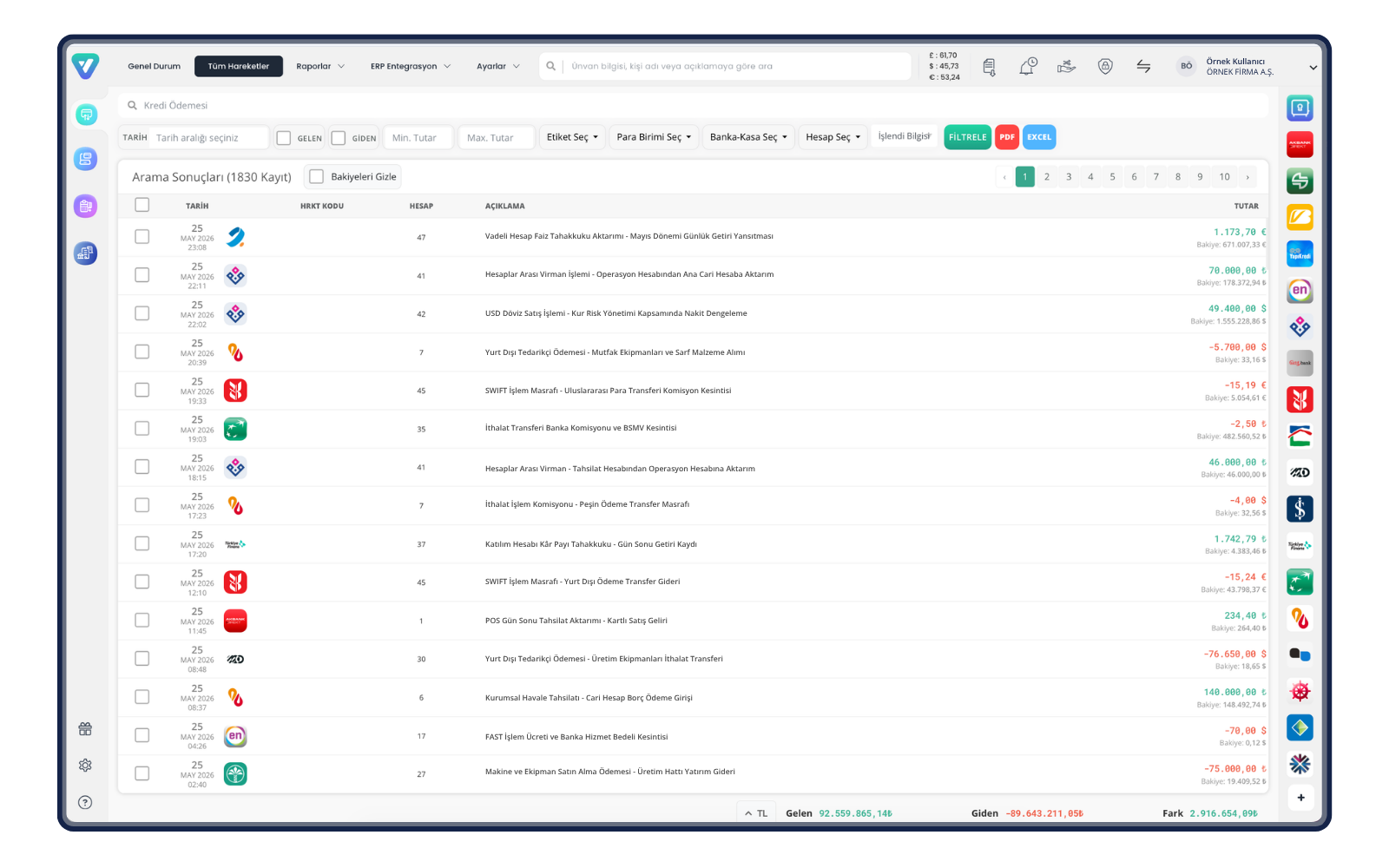Expand the Hesap Seç dropdown
The image size is (1389, 868).
(x=833, y=137)
